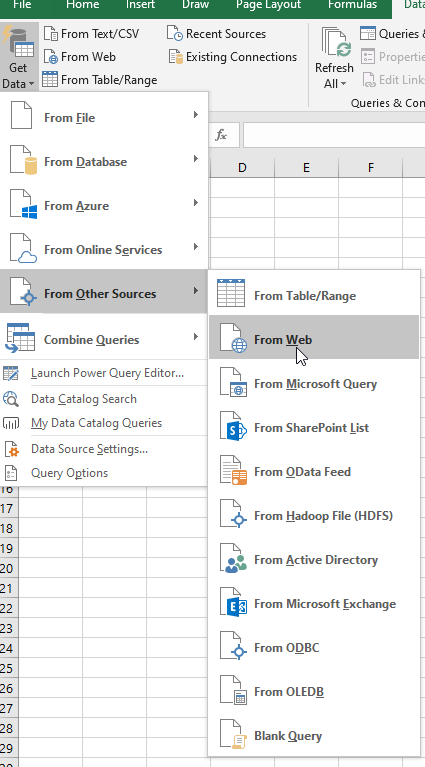Viewport: 425px width, 767px height.
Task: Click the Data Catalog Search magnifier icon
Action: pos(11,399)
